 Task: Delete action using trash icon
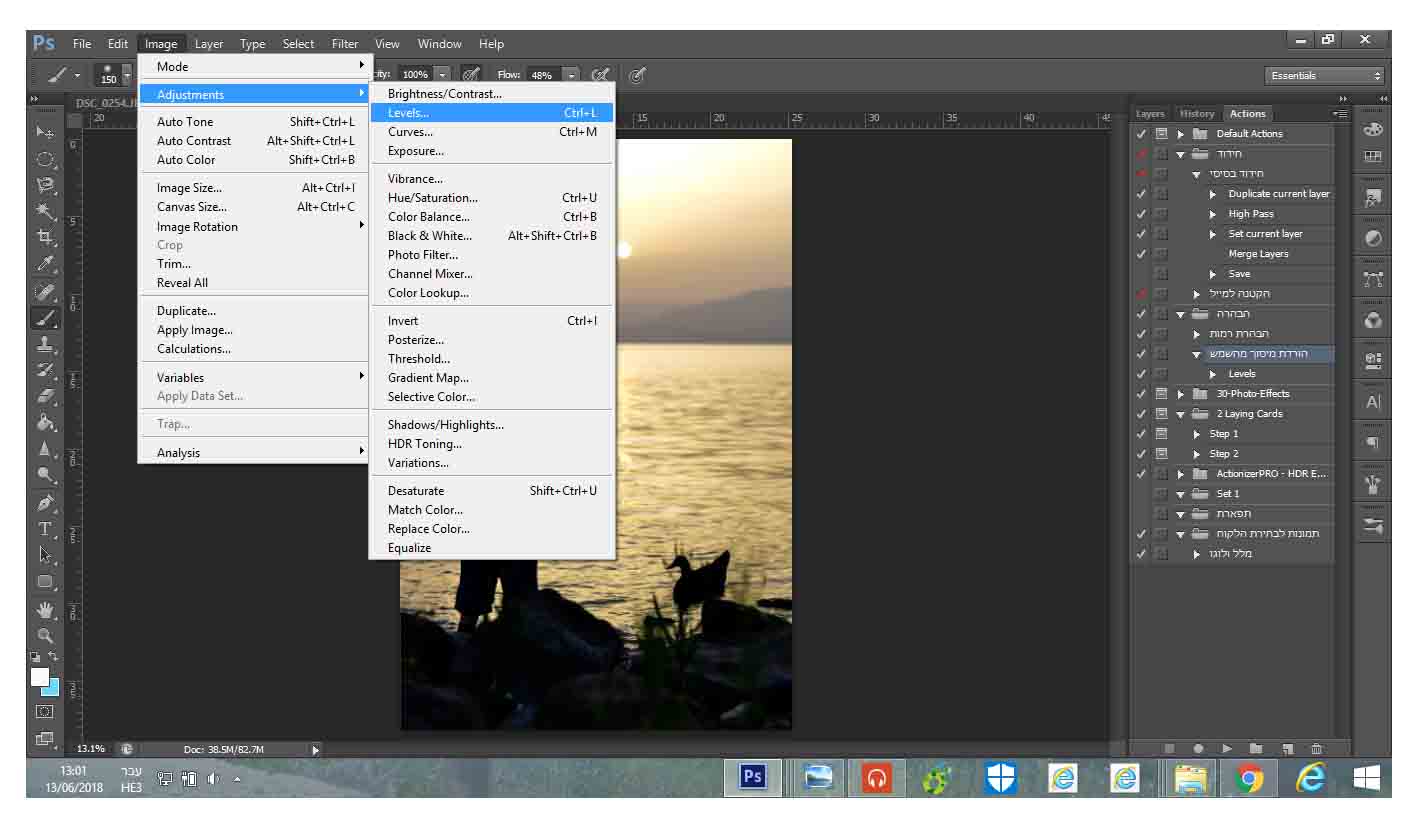(1316, 748)
